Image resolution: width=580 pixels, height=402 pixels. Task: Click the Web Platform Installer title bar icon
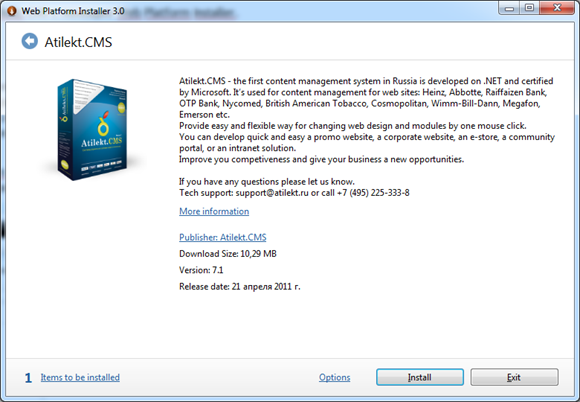11,11
